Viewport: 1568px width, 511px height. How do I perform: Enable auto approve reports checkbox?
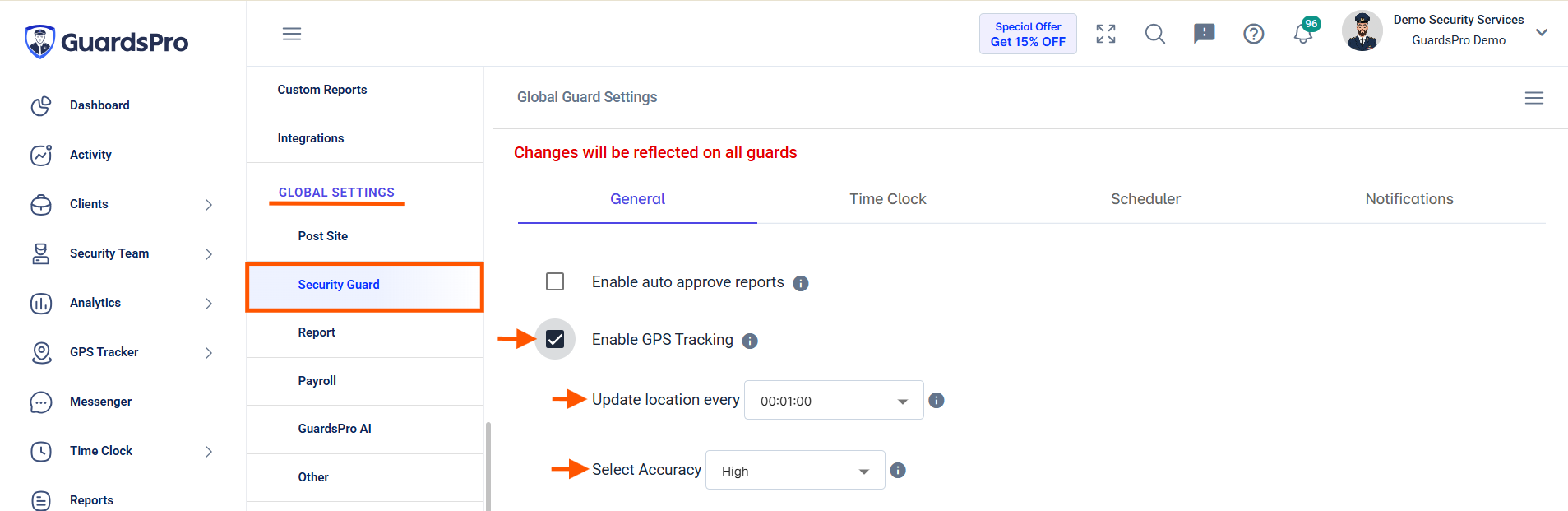click(x=555, y=281)
